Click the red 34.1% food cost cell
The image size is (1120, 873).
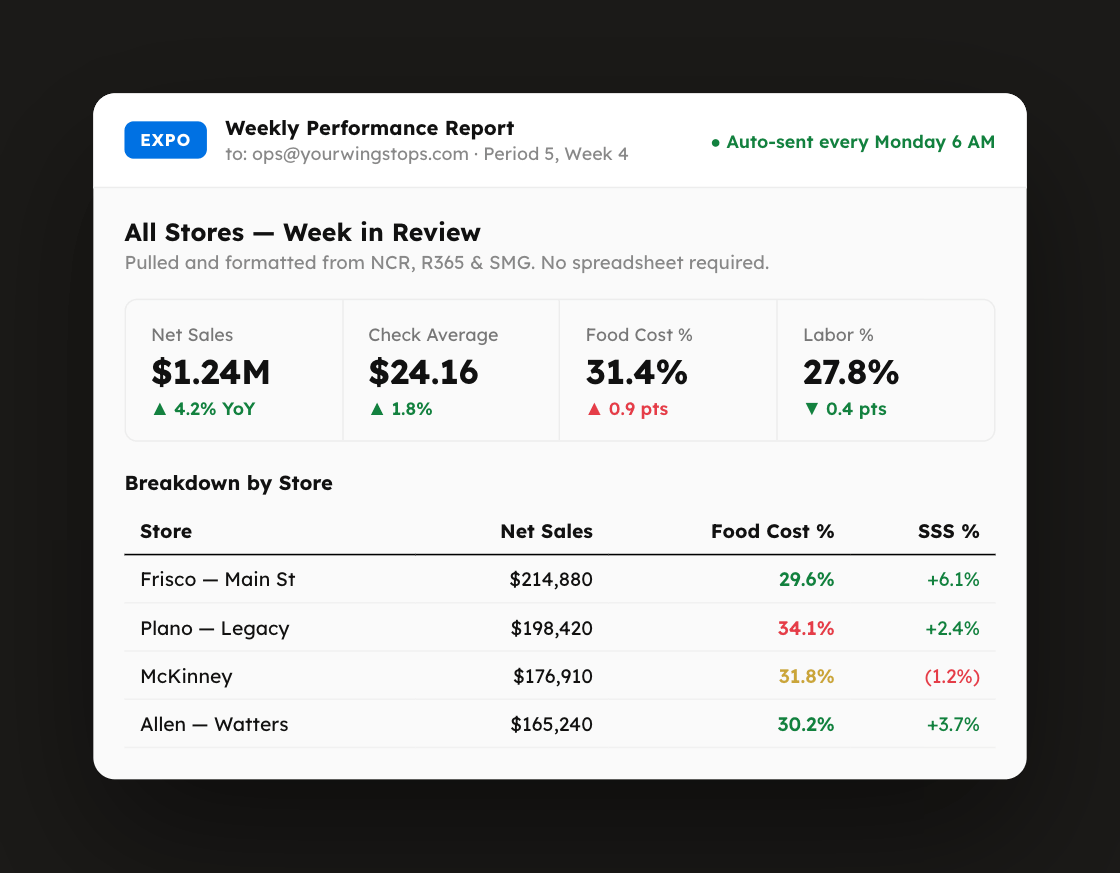806,629
